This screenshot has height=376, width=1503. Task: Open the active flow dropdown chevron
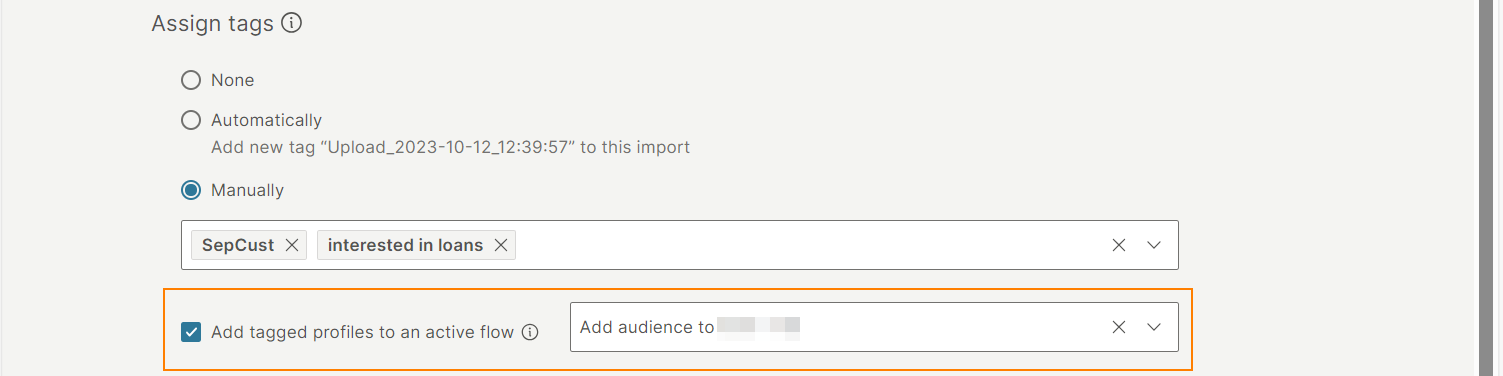pos(1154,327)
